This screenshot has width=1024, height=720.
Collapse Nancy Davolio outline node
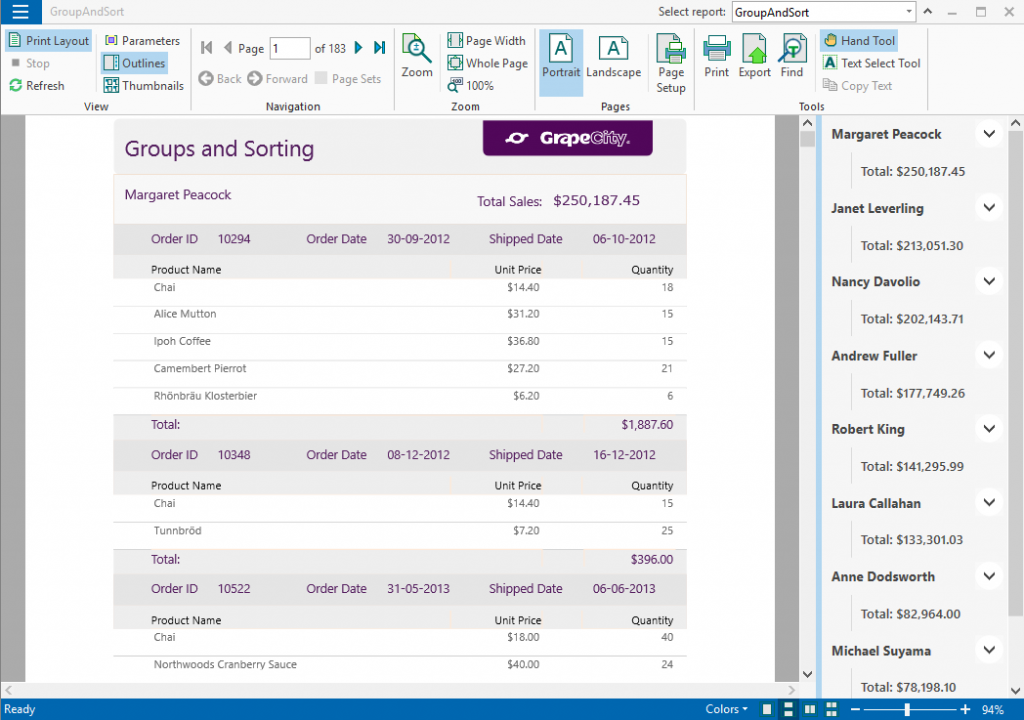tap(989, 282)
